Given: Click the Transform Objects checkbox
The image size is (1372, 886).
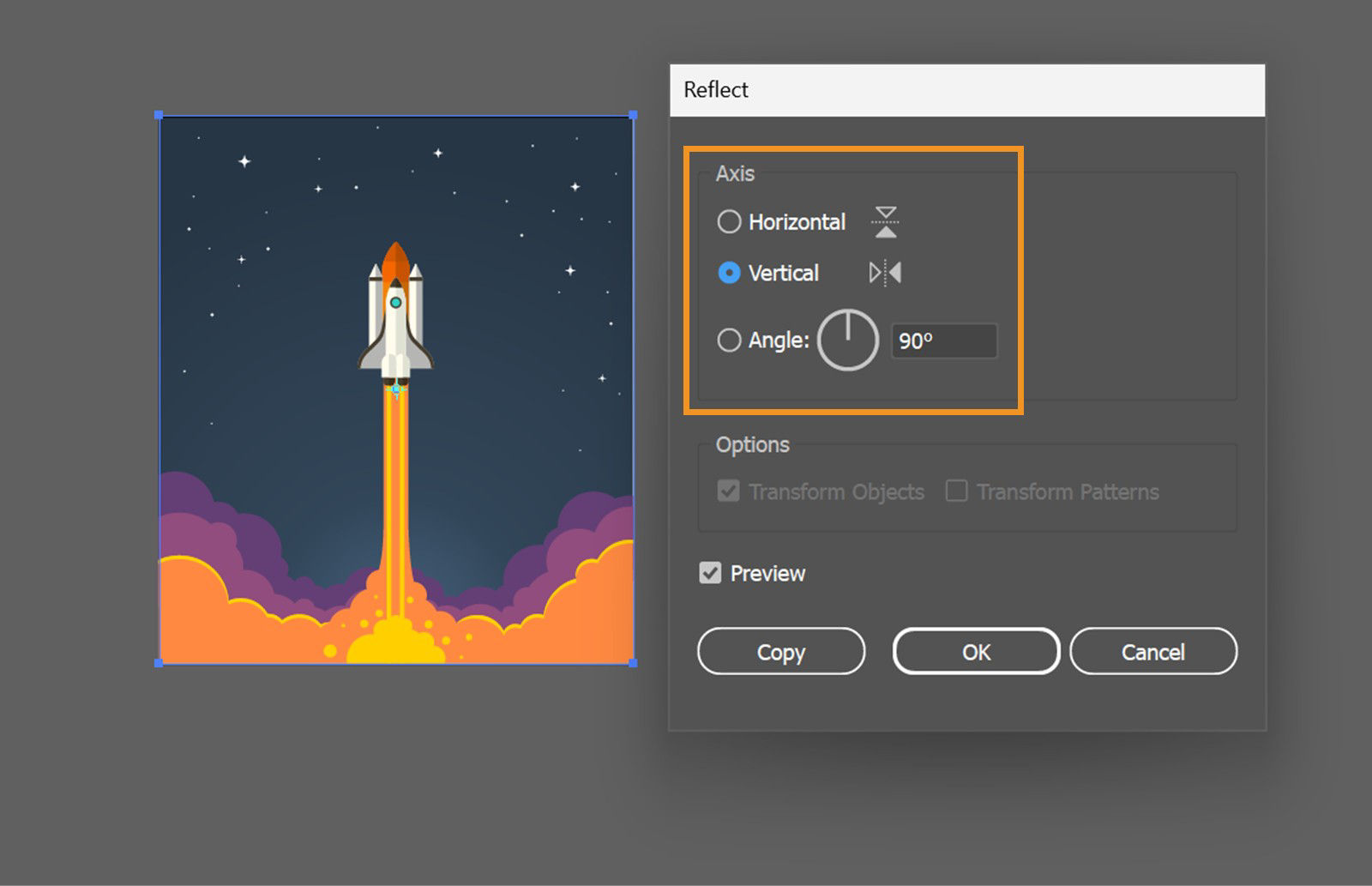Looking at the screenshot, I should 728,491.
